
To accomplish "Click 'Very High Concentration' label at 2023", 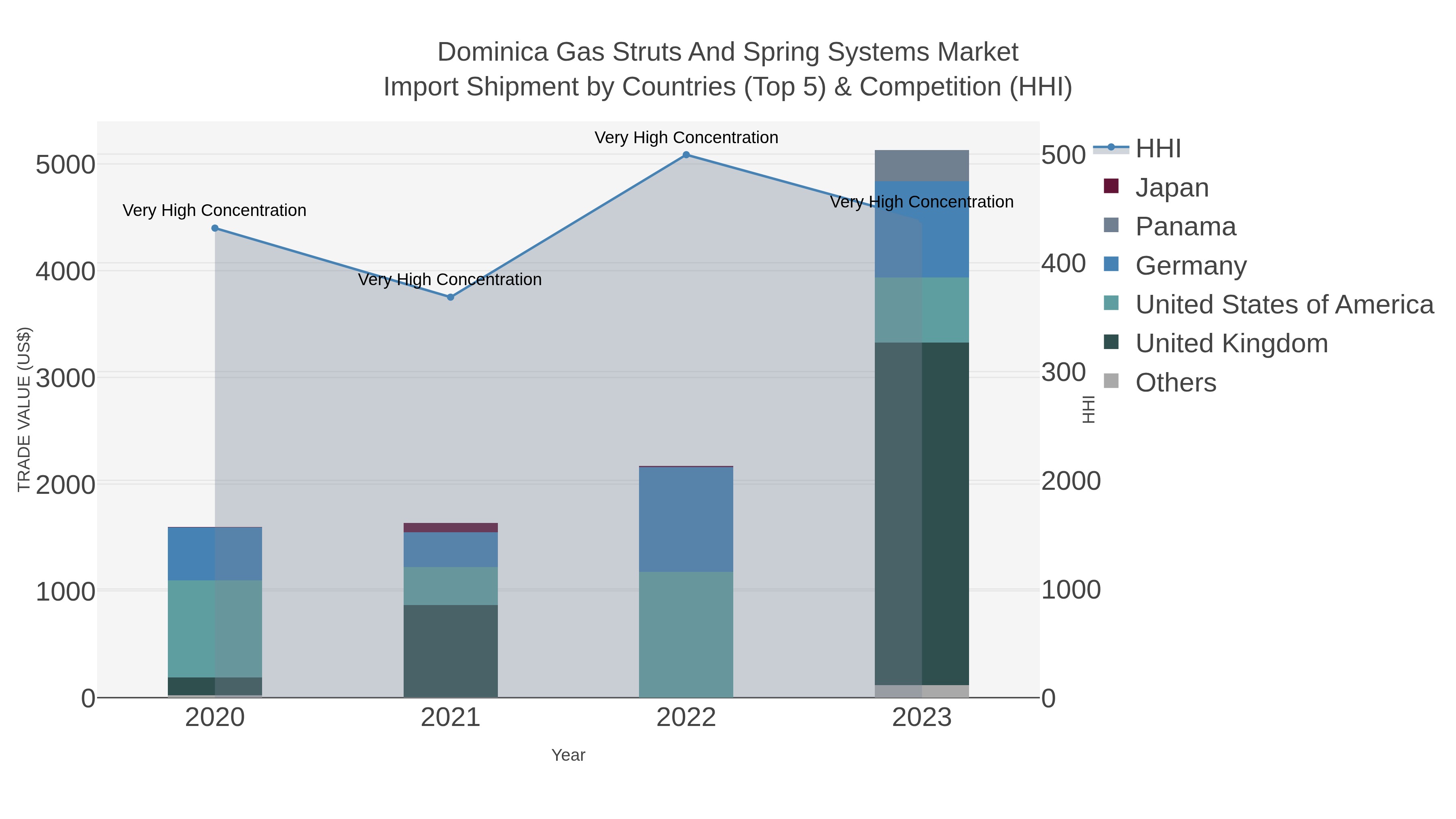I will click(x=922, y=202).
